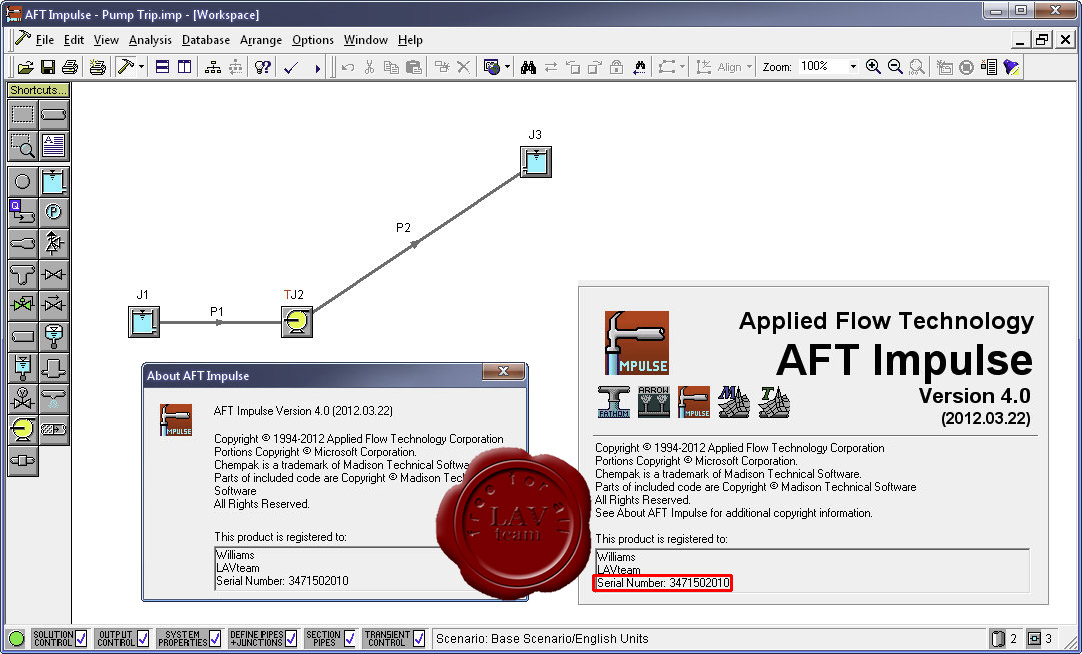
Task: Open the View menu
Action: 106,40
